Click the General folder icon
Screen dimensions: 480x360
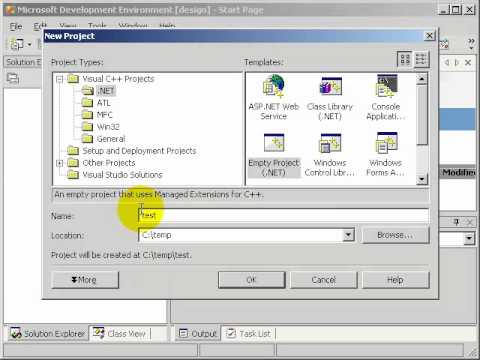click(87, 139)
